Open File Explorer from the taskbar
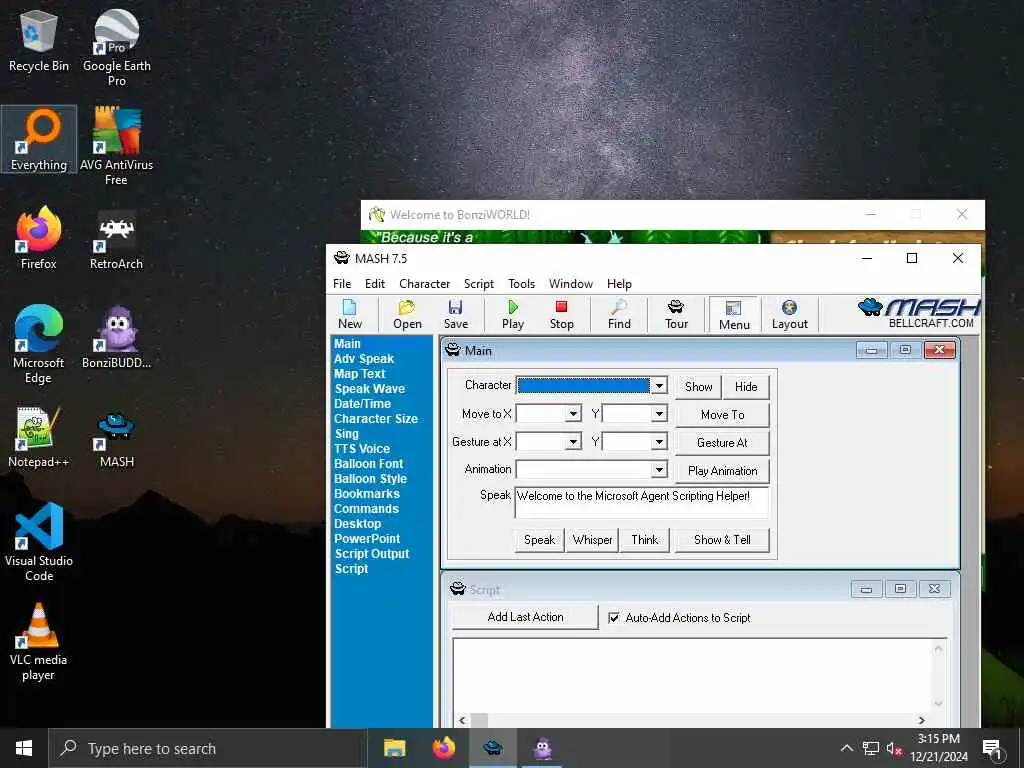The image size is (1024, 768). pyautogui.click(x=394, y=748)
